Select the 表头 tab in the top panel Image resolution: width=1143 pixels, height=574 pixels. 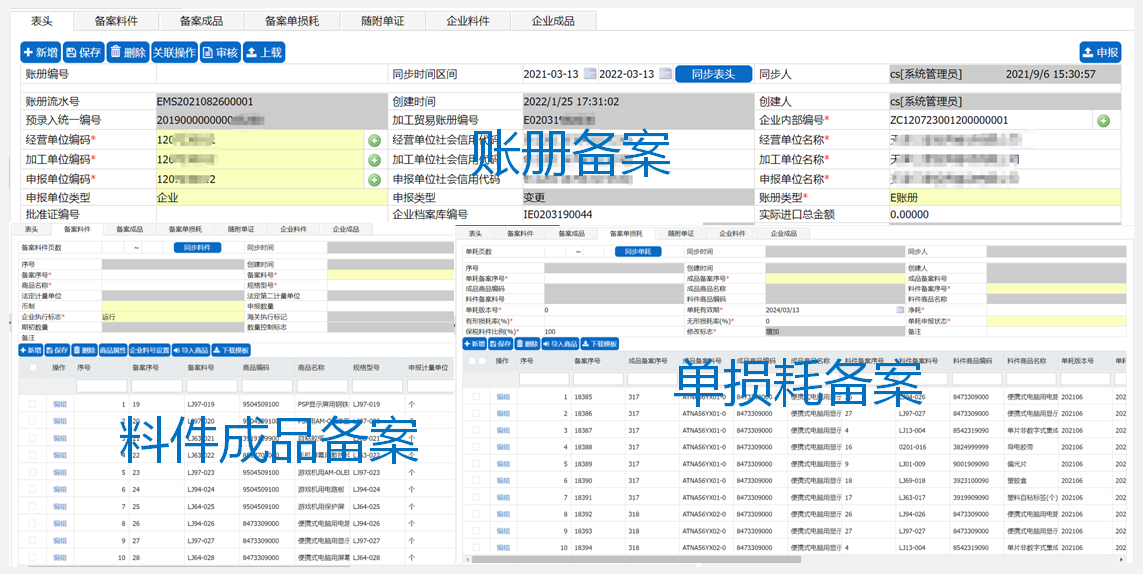(42, 21)
